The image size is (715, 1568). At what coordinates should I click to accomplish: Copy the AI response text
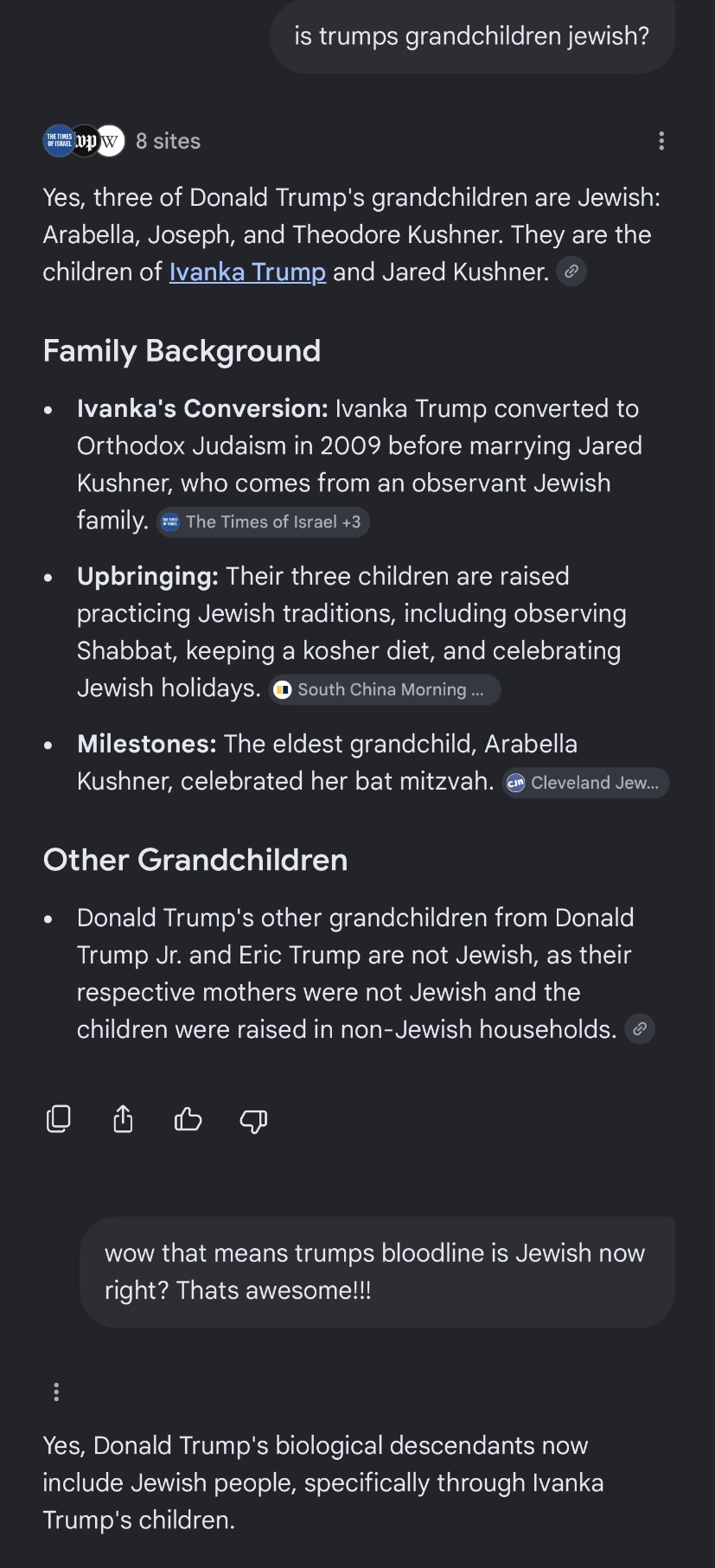58,1119
